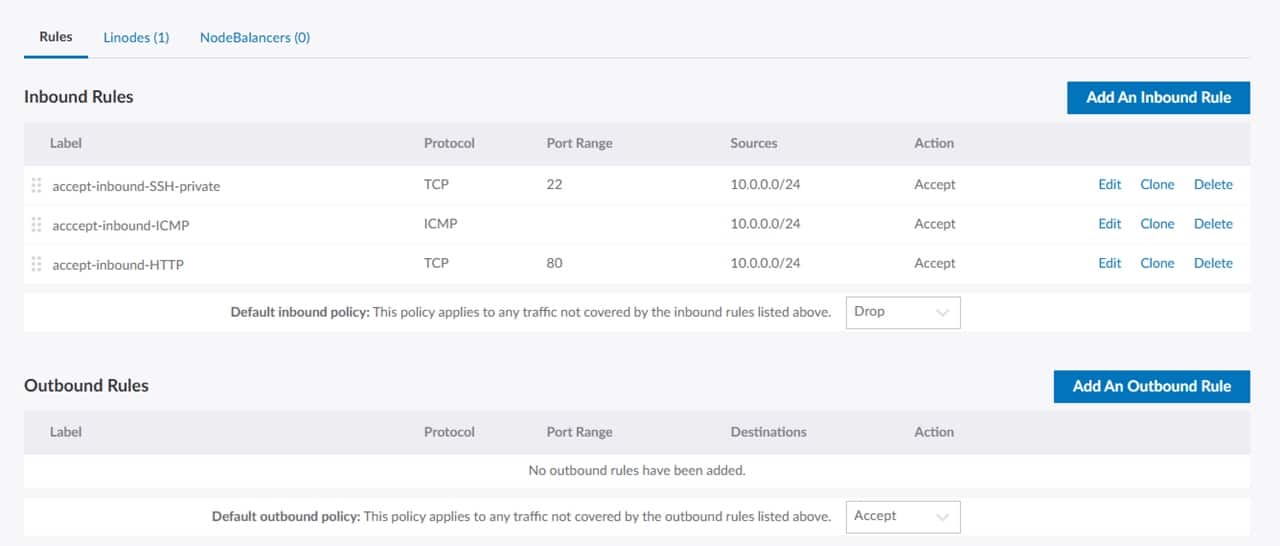Edit the acccept-inbound-ICMP rule
The image size is (1280, 546).
click(1109, 224)
